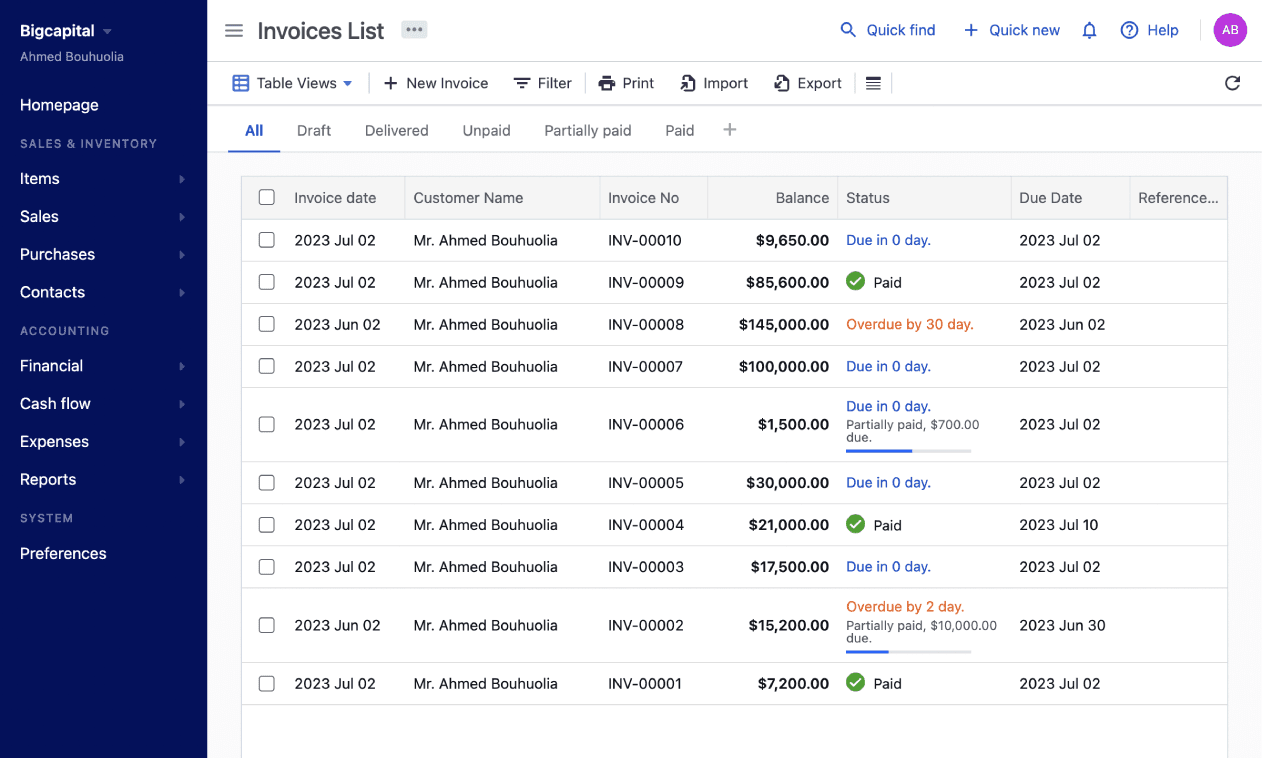
Task: Click the INV-00006 payment progress bar
Action: pos(908,451)
